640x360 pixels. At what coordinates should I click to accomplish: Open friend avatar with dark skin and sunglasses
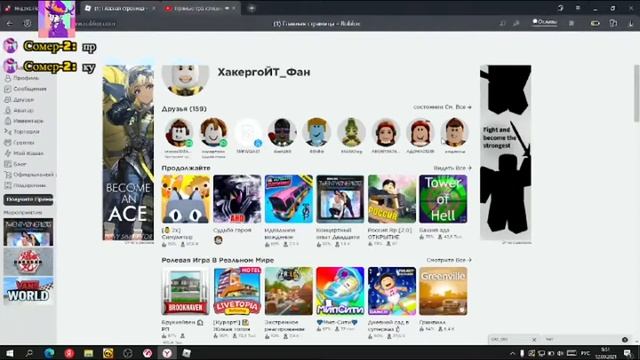(x=282, y=133)
